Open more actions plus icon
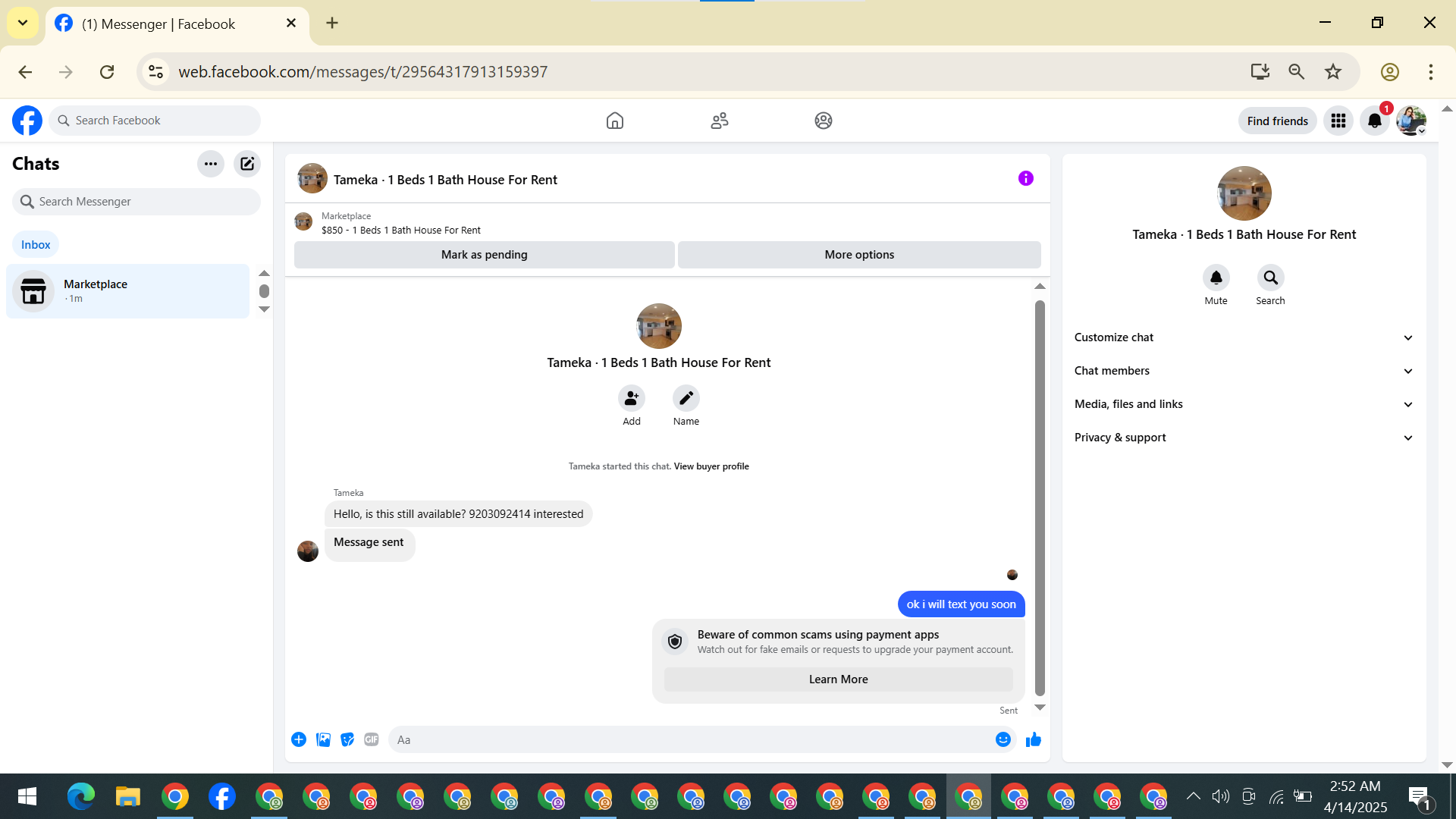 (x=299, y=739)
